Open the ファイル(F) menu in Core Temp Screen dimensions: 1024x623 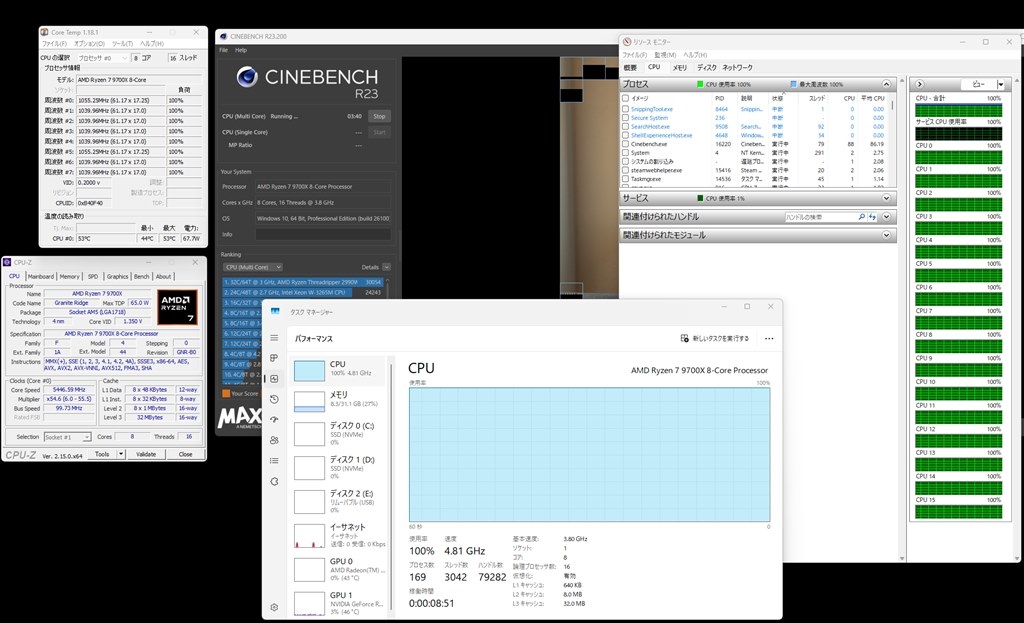tap(54, 44)
